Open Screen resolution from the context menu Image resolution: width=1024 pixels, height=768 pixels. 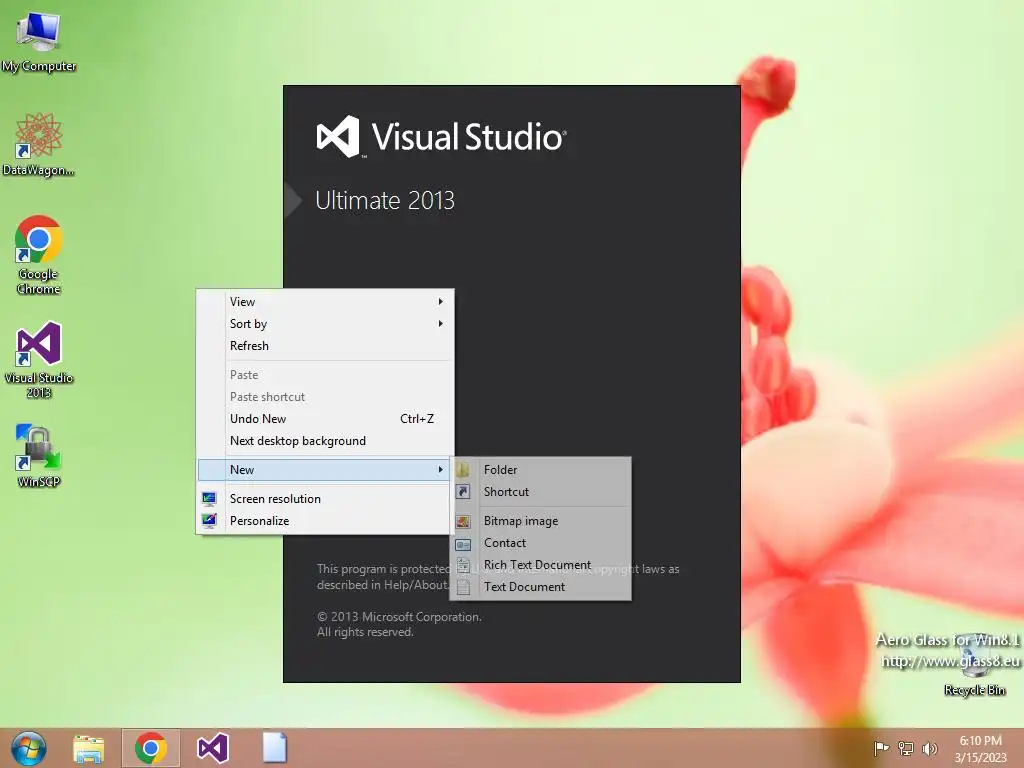[325, 499]
